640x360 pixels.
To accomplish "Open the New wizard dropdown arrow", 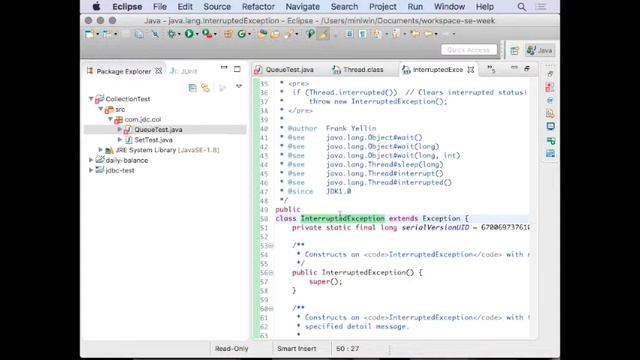I will click(98, 34).
